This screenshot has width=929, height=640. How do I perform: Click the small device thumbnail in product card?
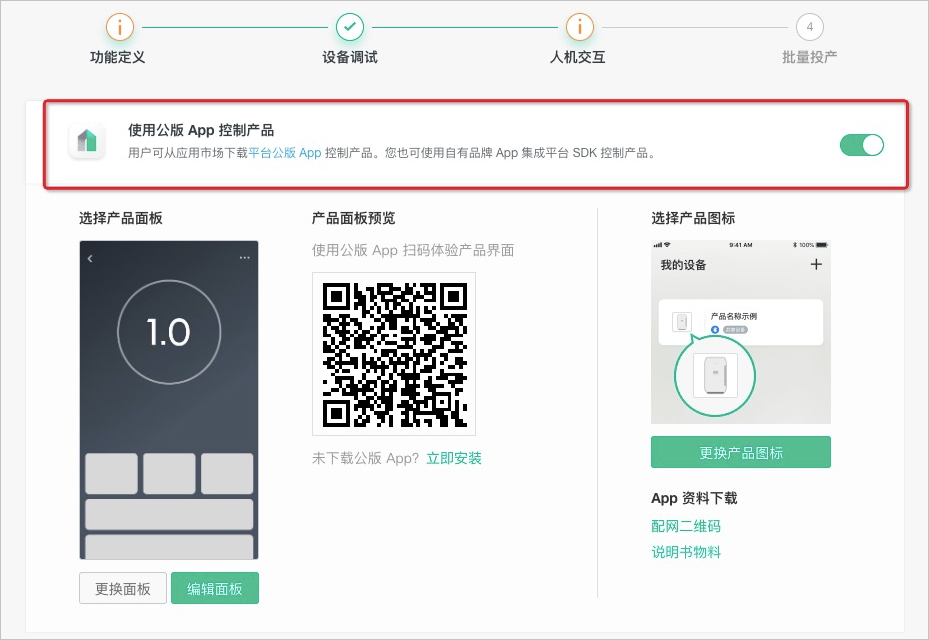(x=681, y=322)
